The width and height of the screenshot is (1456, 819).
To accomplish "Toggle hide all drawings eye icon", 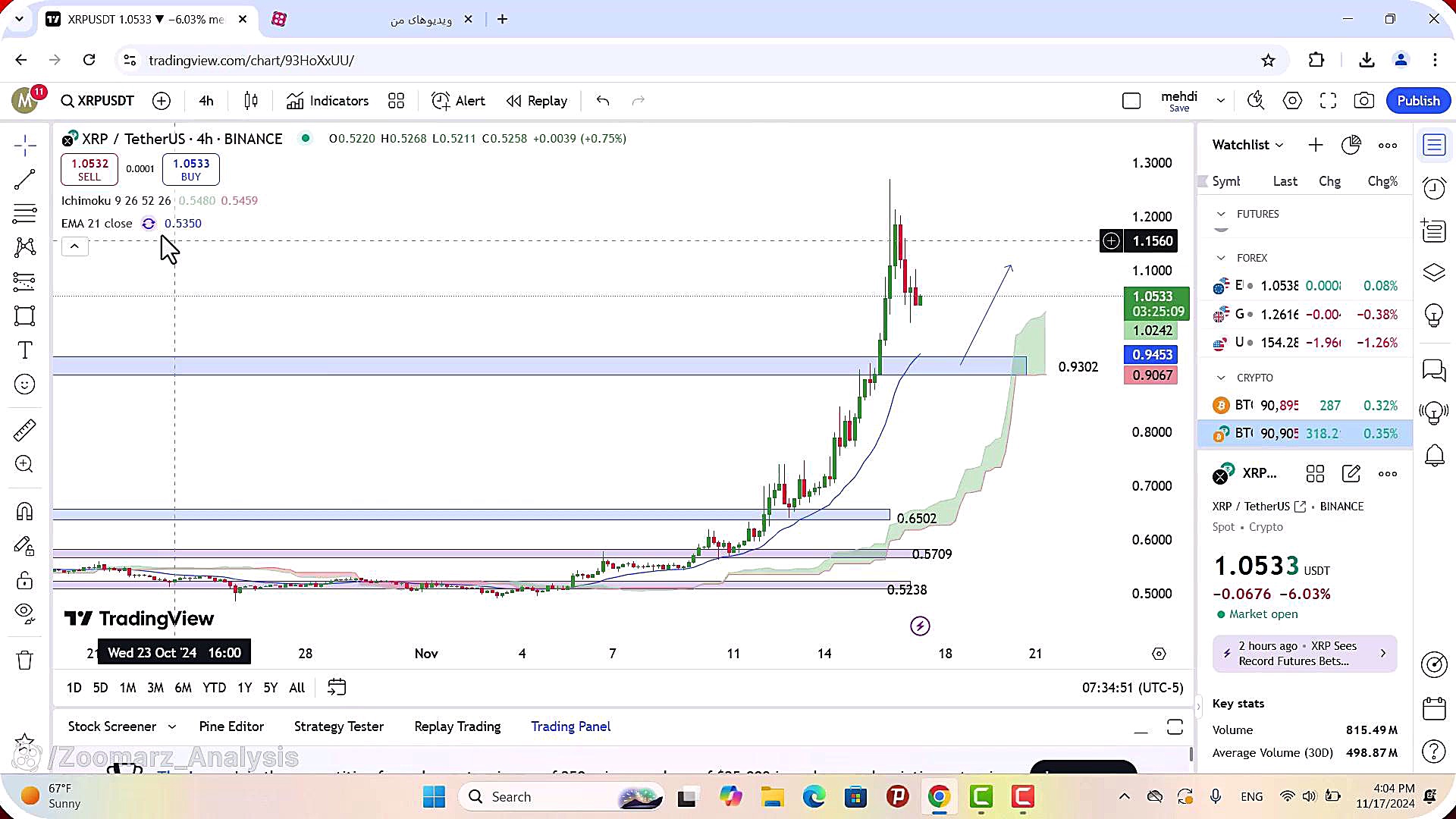I will 25,613.
